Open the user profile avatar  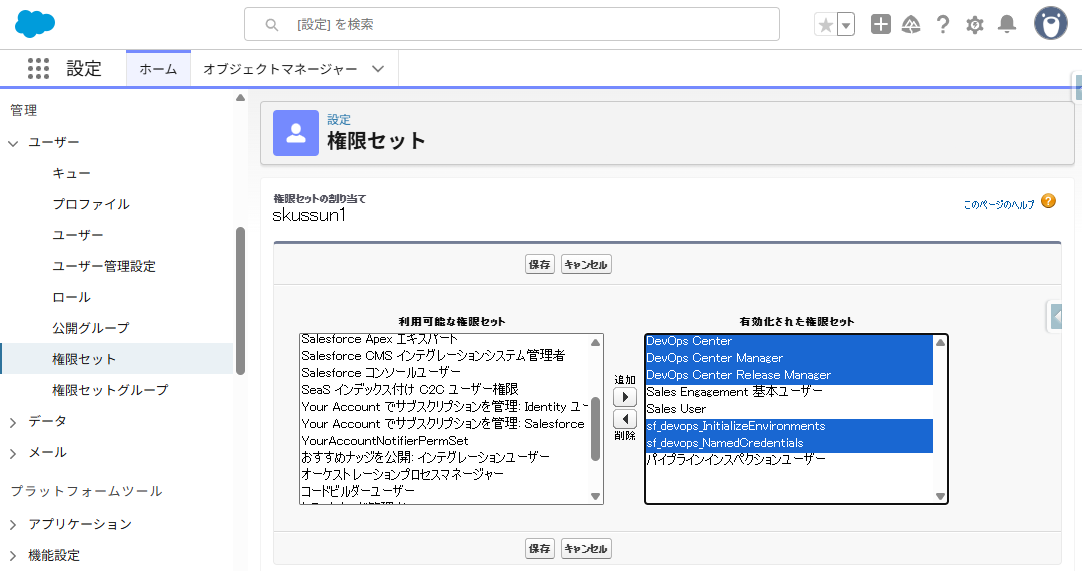[1050, 24]
